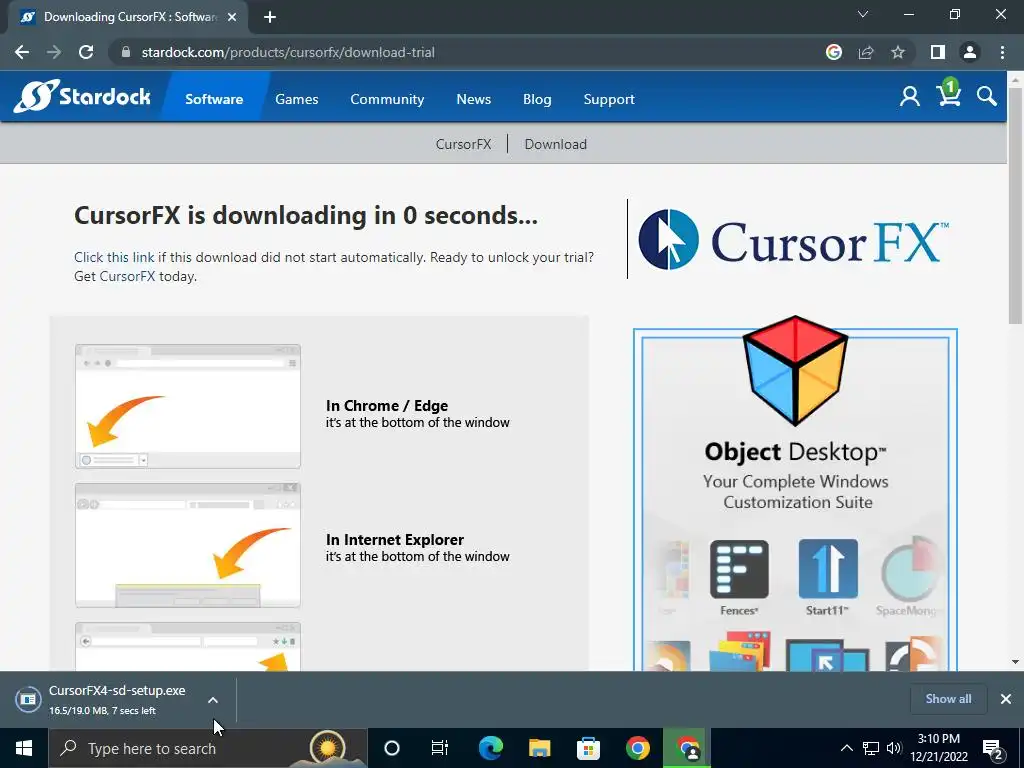This screenshot has height=768, width=1024.
Task: Go to CursorFX product page in subnav
Action: point(463,144)
